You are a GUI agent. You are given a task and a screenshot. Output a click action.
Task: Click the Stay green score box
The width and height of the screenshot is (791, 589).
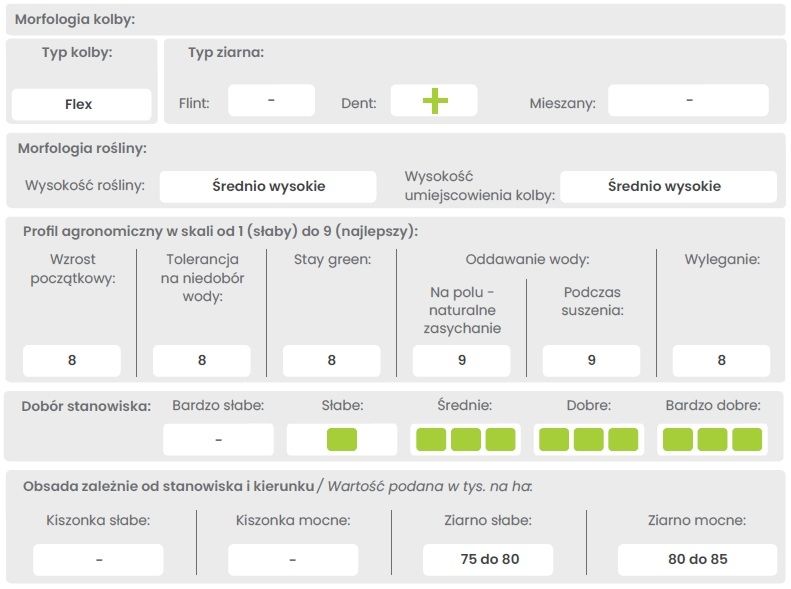(x=332, y=361)
